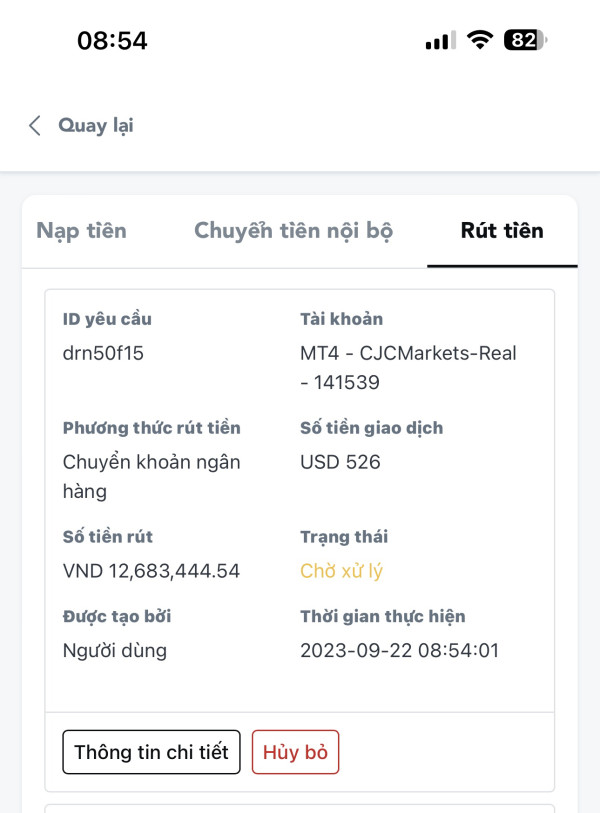Click the withdrawal amount VND 12,683,444.54
The image size is (600, 813).
[x=151, y=571]
